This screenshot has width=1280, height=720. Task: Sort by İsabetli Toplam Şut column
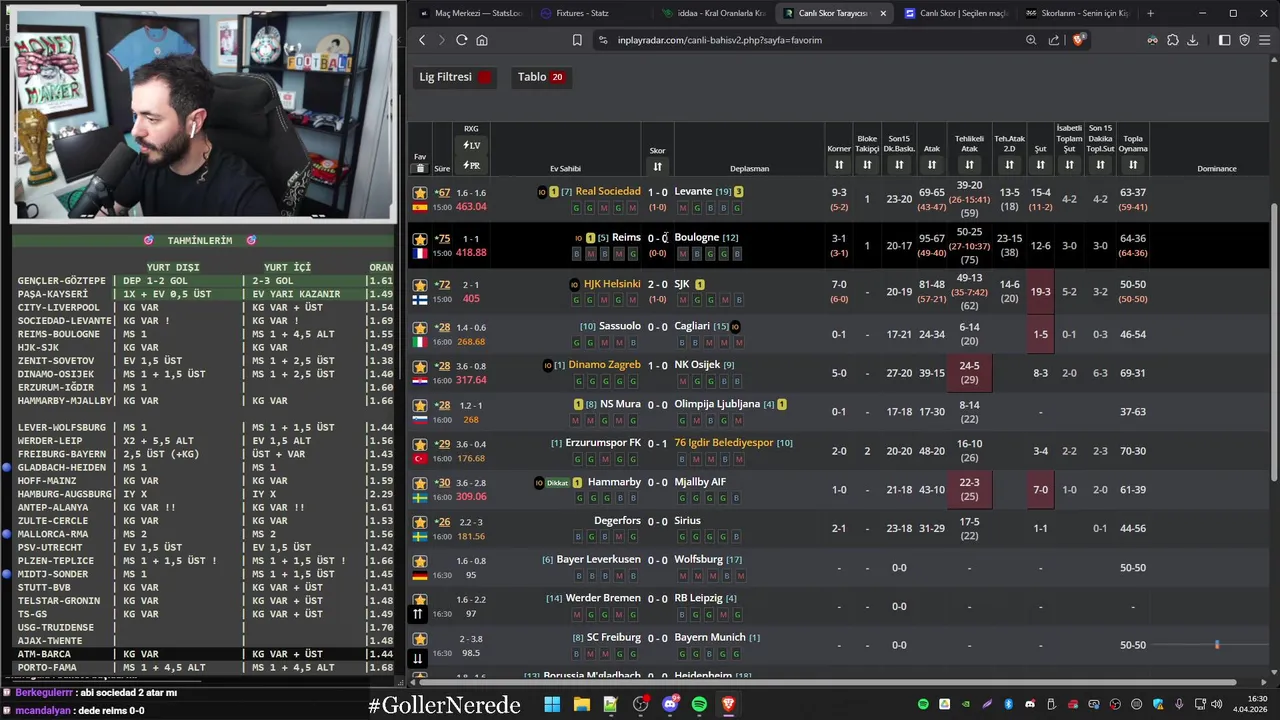point(1070,165)
